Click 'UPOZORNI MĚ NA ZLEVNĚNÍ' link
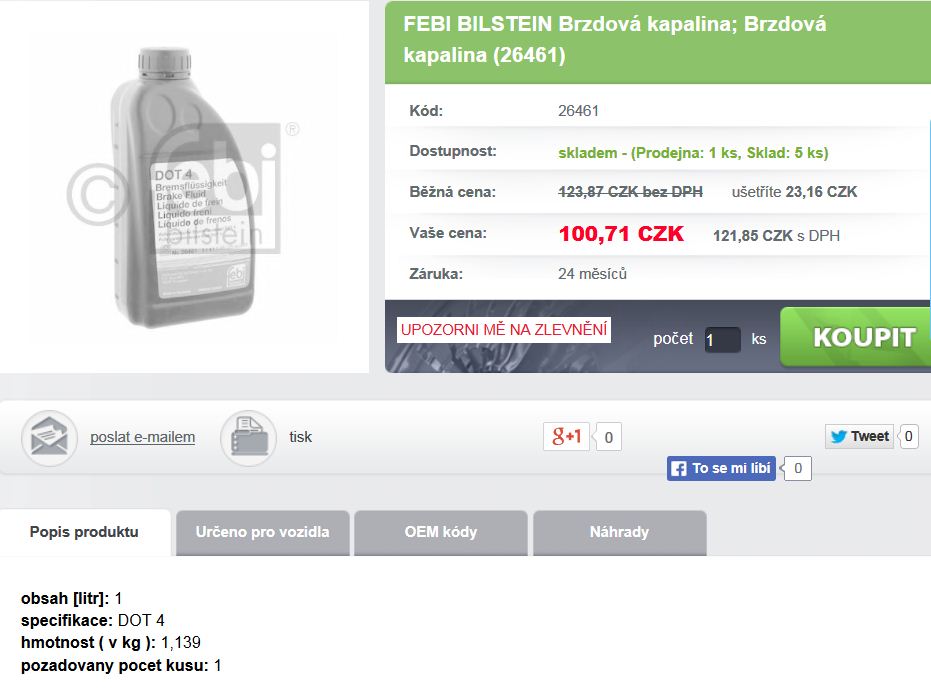This screenshot has width=931, height=700. [x=503, y=330]
